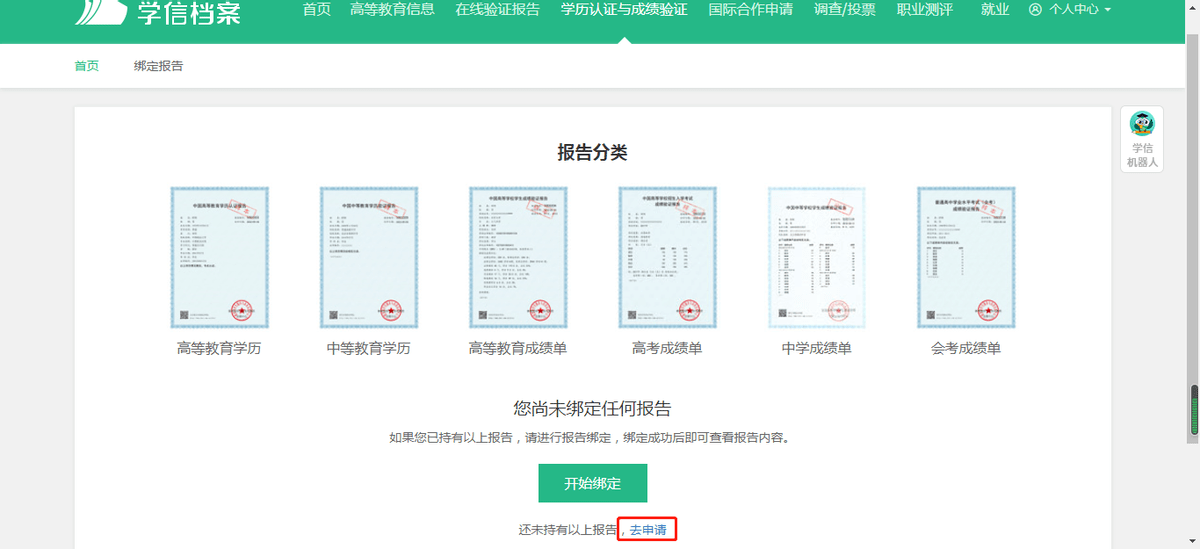The width and height of the screenshot is (1200, 549).
Task: Select 中等教育学历 report thumbnail
Action: (368, 257)
